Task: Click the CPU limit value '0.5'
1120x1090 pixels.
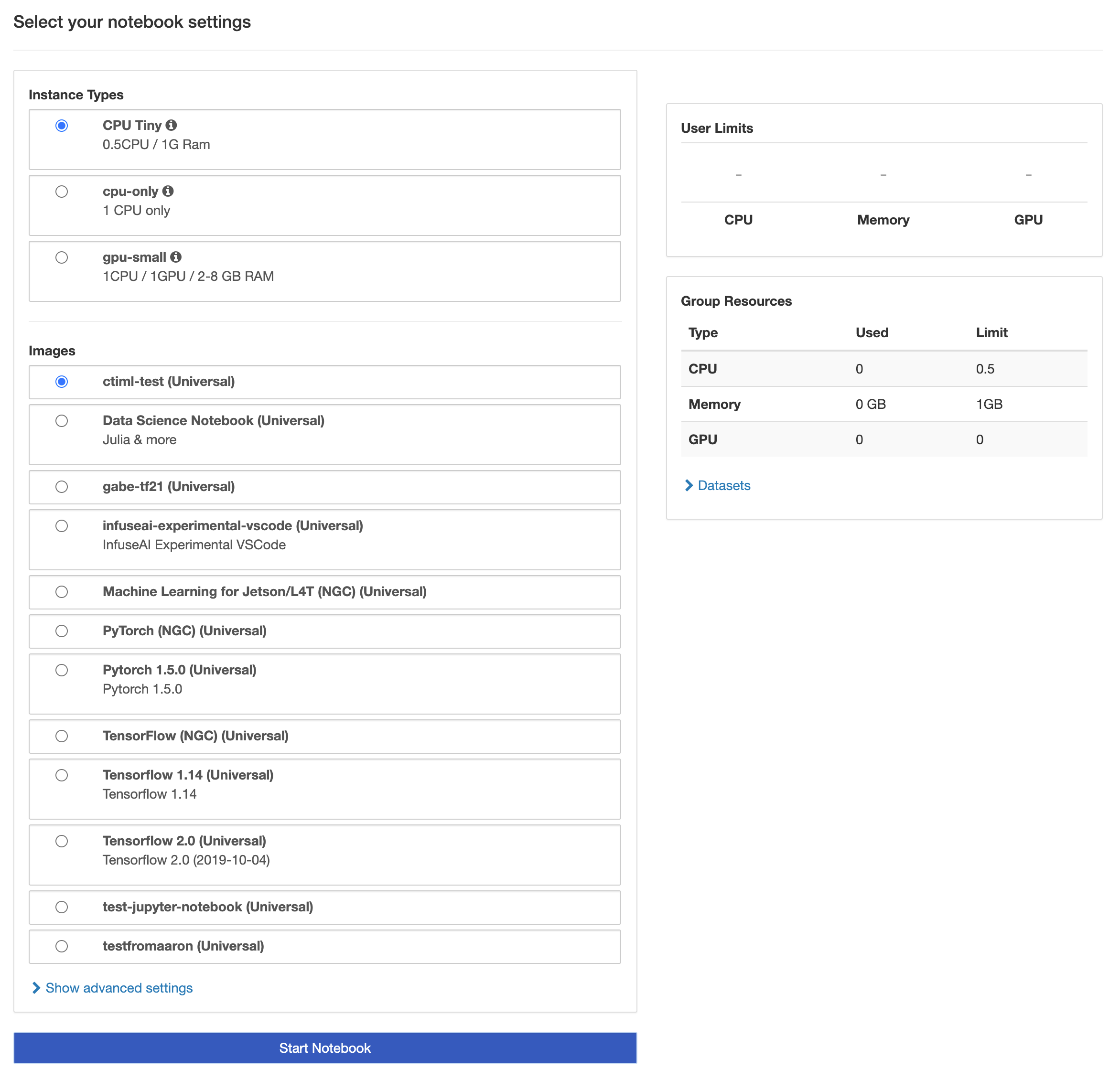Action: tap(985, 369)
